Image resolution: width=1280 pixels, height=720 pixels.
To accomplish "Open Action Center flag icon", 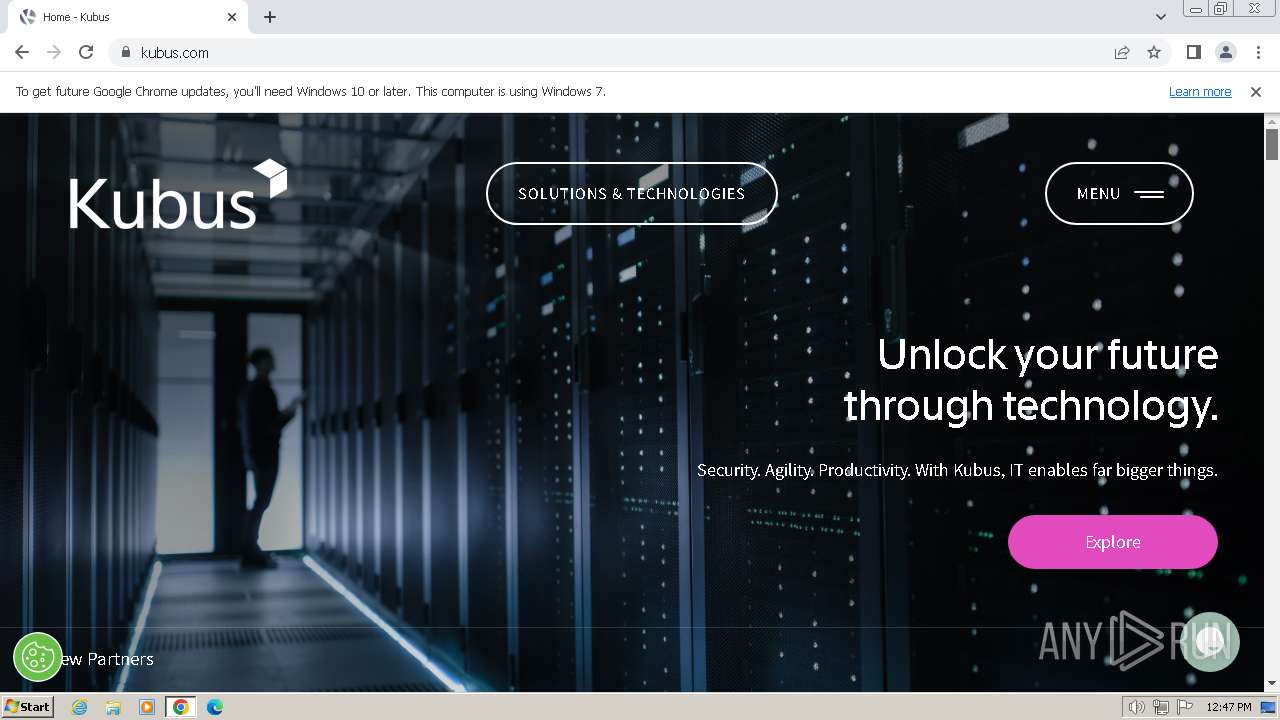I will coord(1185,707).
